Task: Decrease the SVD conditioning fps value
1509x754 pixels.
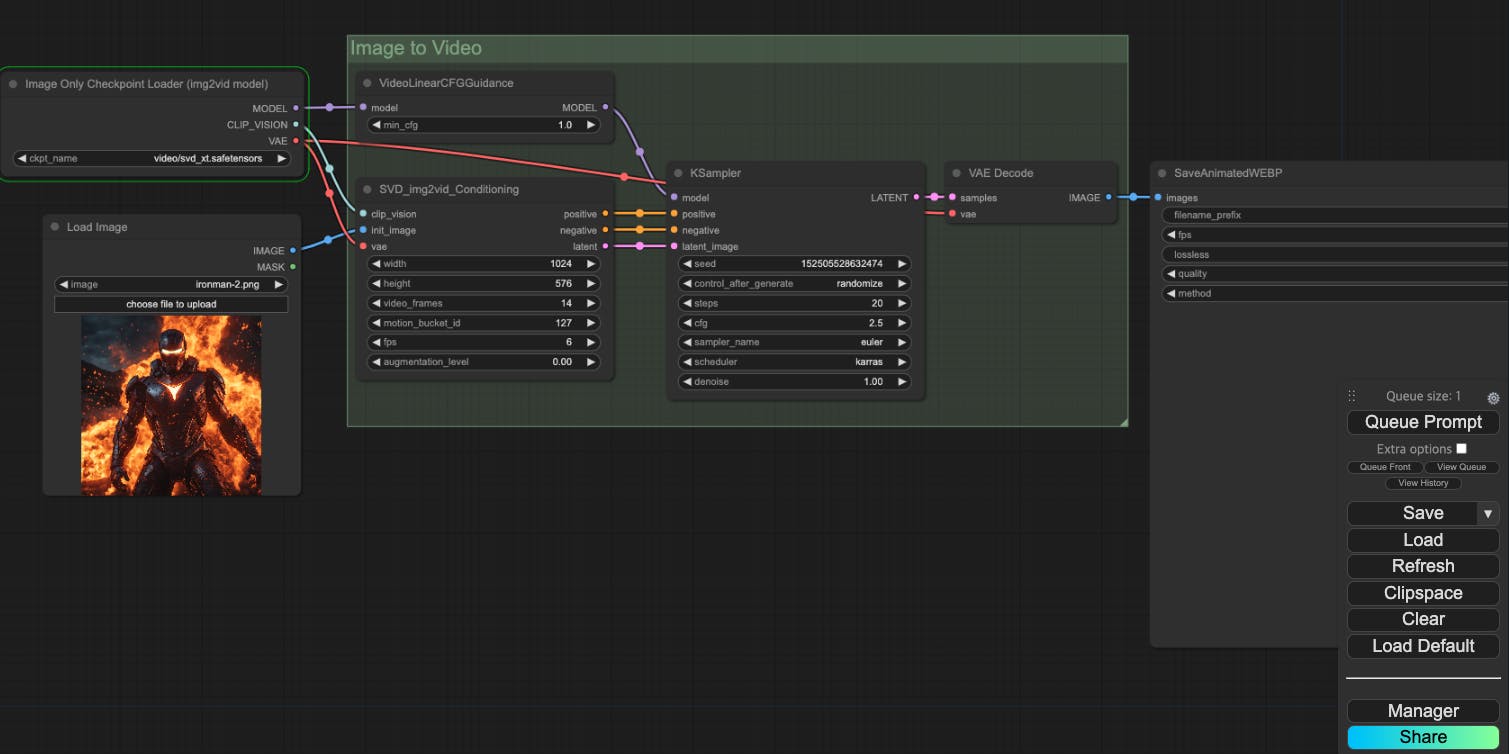Action: coord(376,342)
